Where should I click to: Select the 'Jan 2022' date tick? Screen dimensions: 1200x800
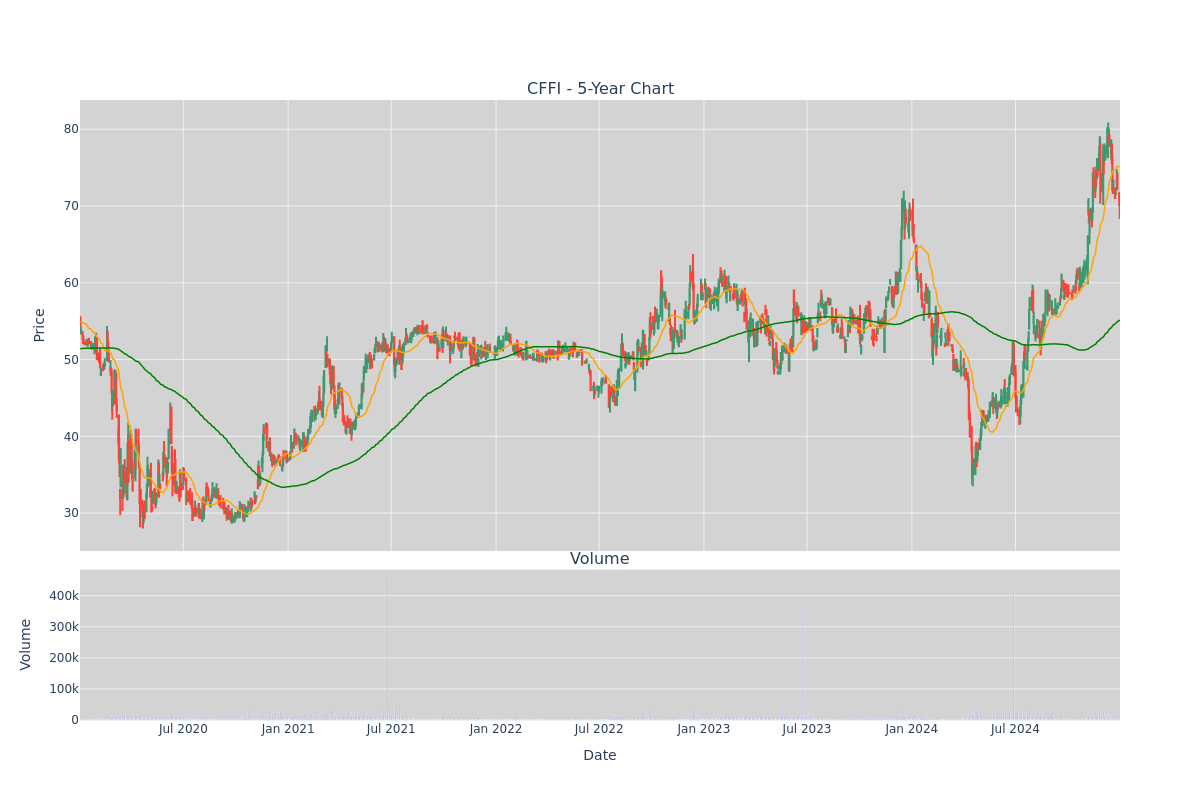pos(496,729)
